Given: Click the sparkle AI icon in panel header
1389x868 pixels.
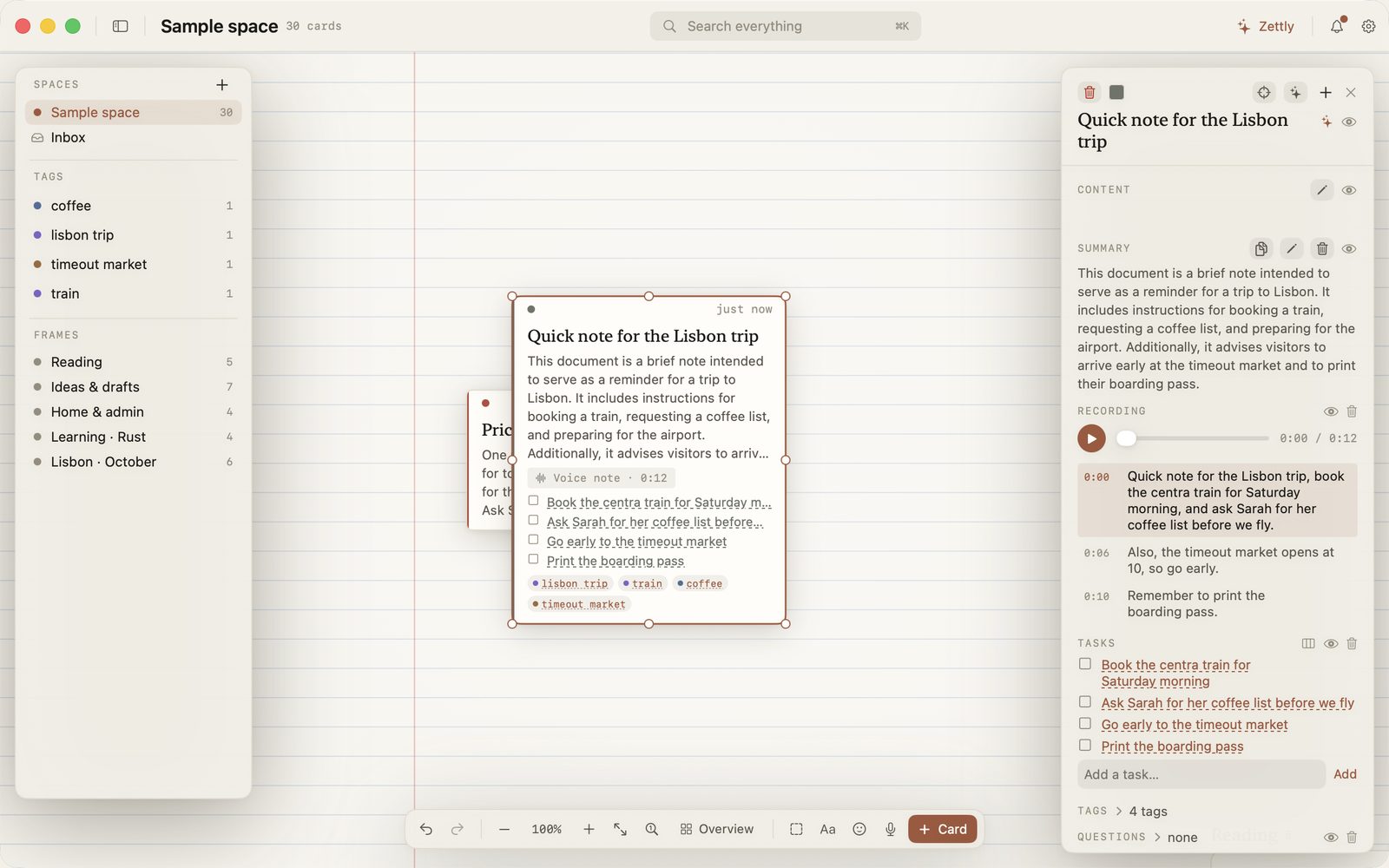Looking at the screenshot, I should click(x=1295, y=92).
